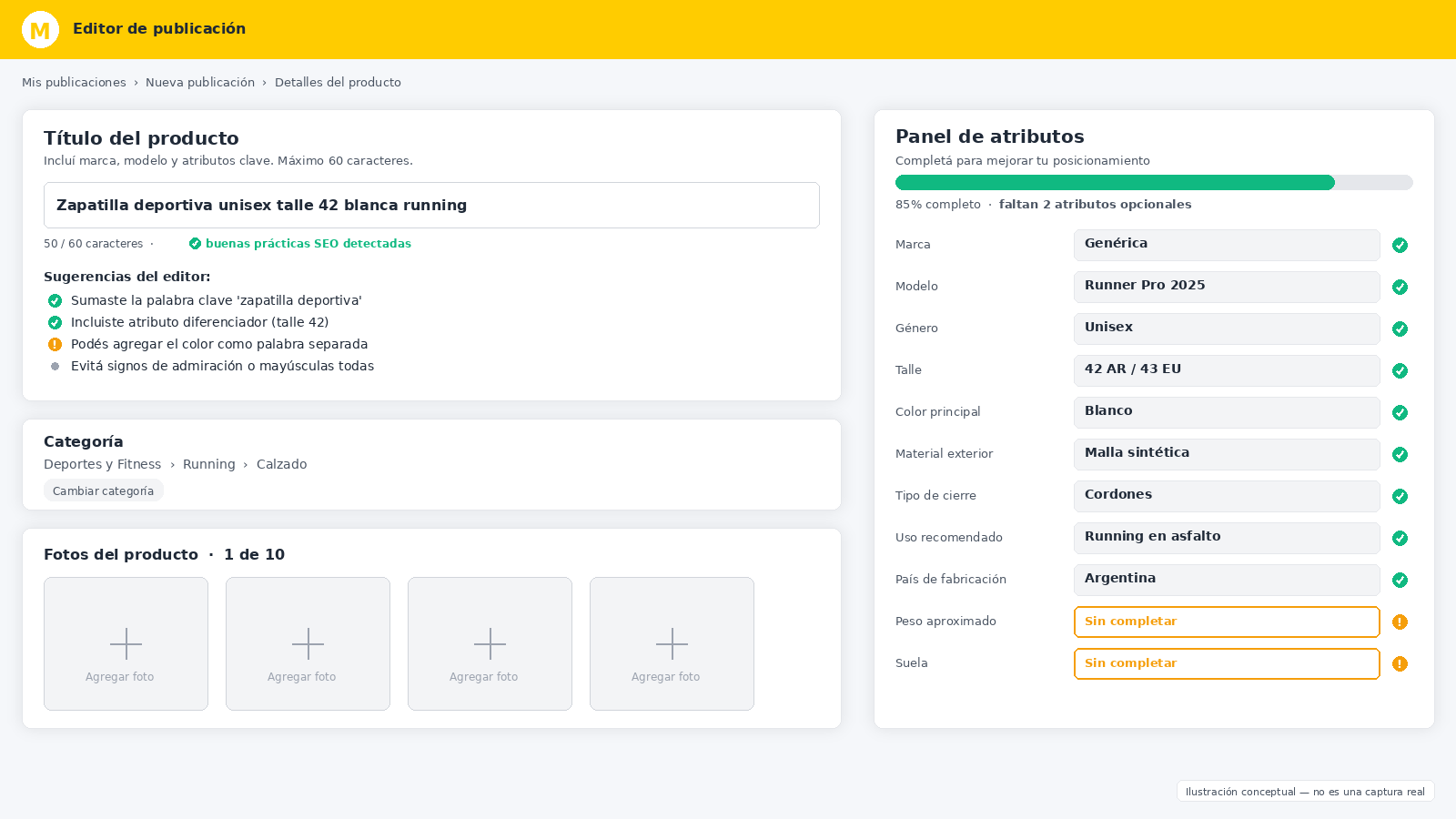Click the attribute completion progress bar
The width and height of the screenshot is (1456, 819).
[x=1154, y=183]
